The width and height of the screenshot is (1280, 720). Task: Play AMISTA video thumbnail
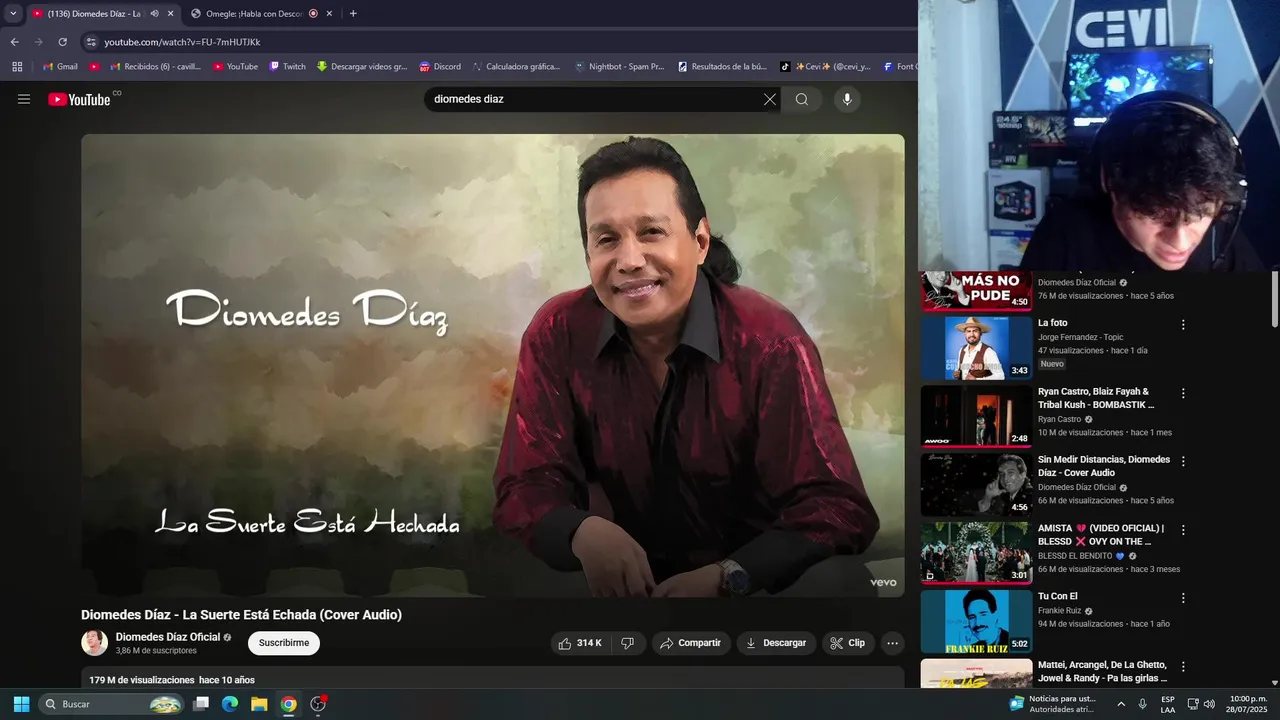click(976, 552)
